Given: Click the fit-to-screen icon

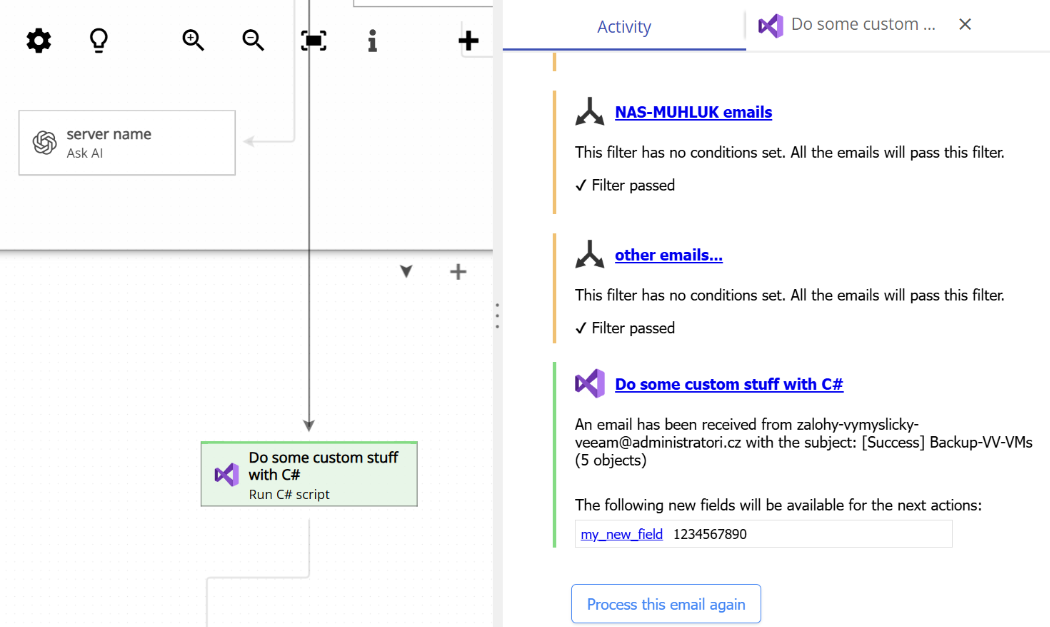Looking at the screenshot, I should pos(314,40).
